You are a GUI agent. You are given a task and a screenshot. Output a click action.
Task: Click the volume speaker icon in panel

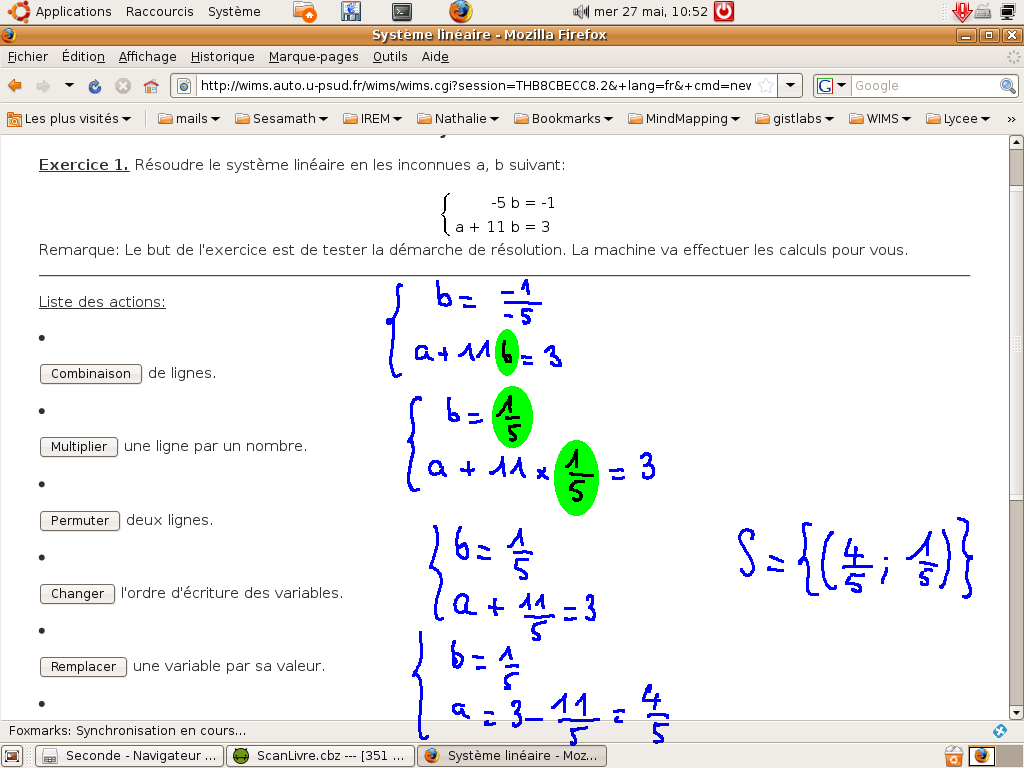[580, 12]
